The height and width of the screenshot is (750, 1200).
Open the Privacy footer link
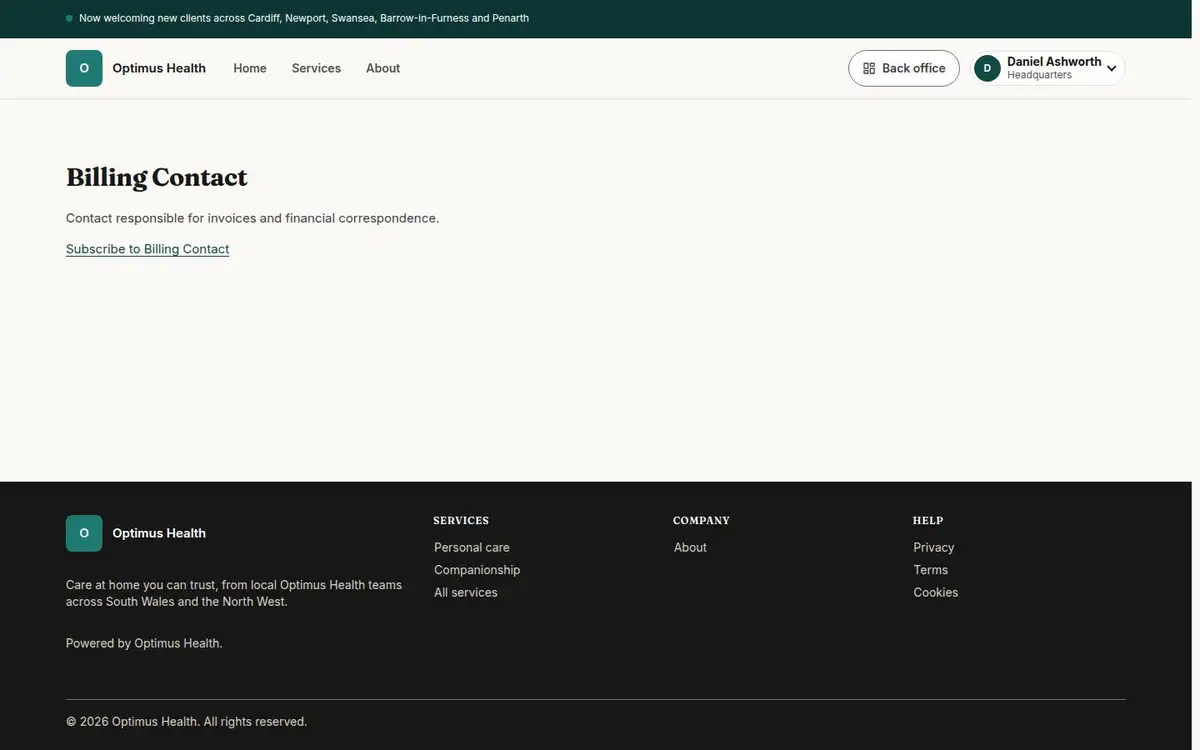(934, 547)
